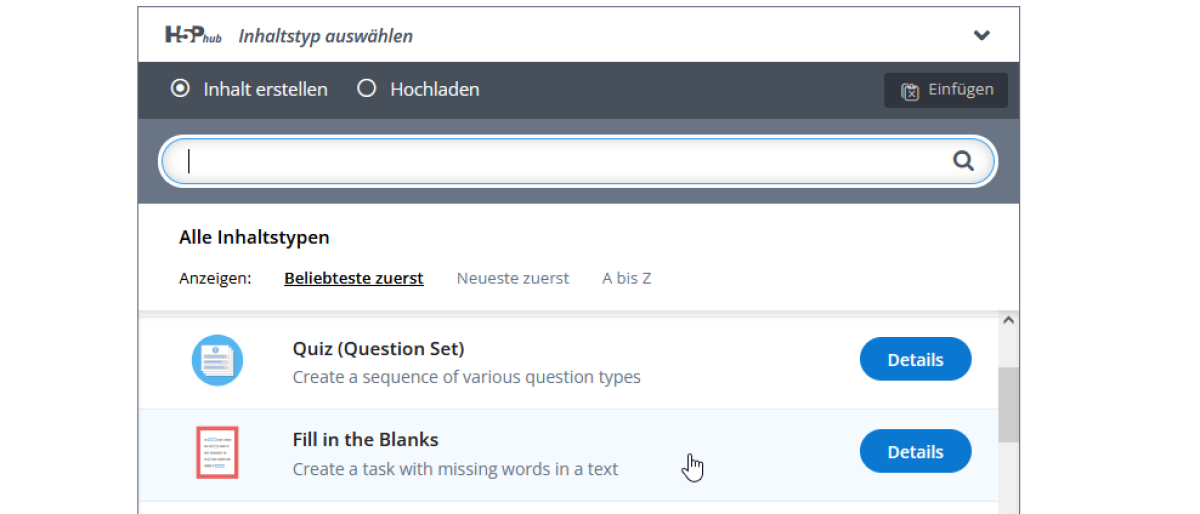Click the Fill in the Blanks icon
The width and height of the screenshot is (1200, 514).
(x=217, y=453)
